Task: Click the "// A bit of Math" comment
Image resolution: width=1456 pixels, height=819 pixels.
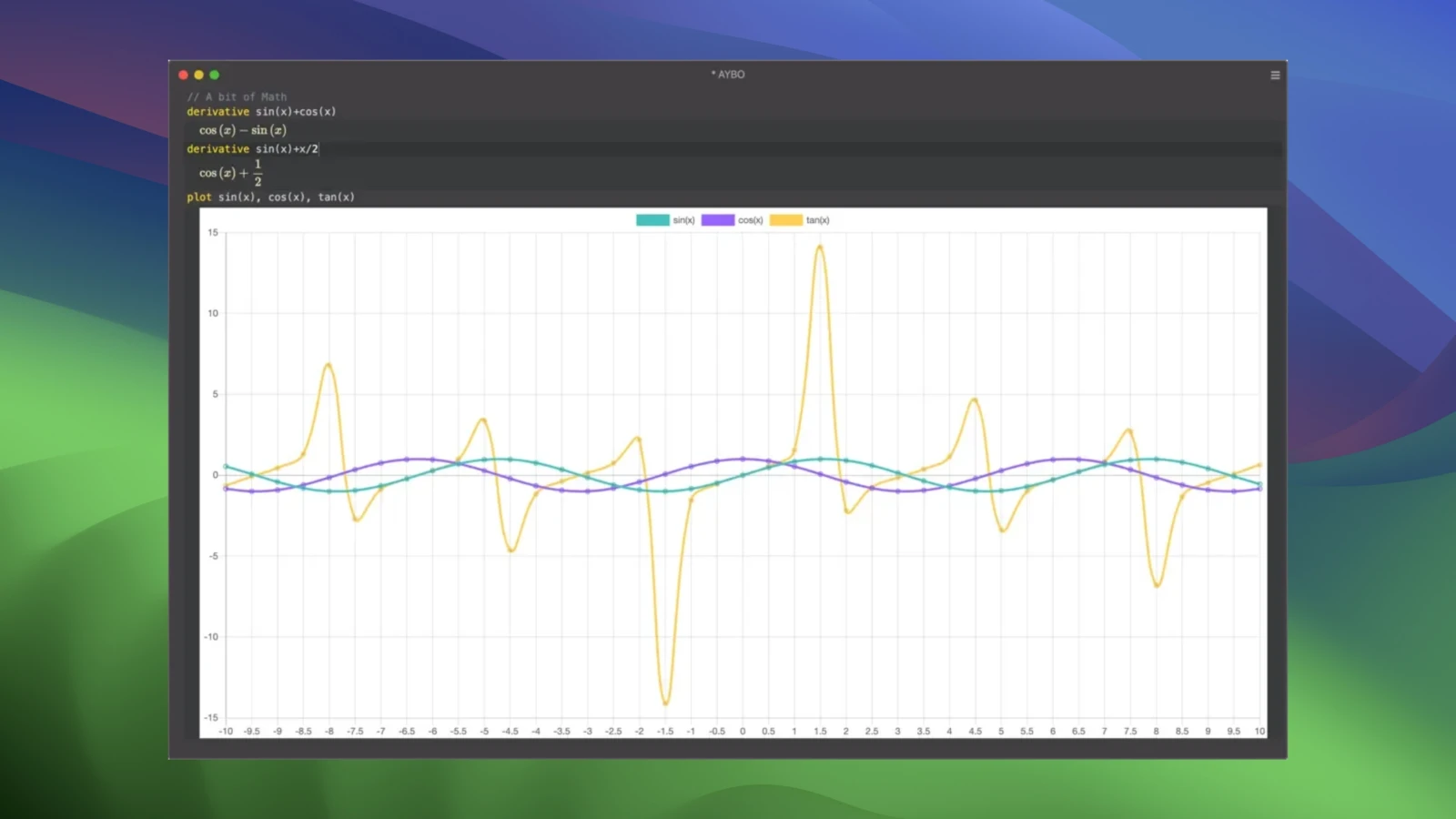Action: point(237,96)
